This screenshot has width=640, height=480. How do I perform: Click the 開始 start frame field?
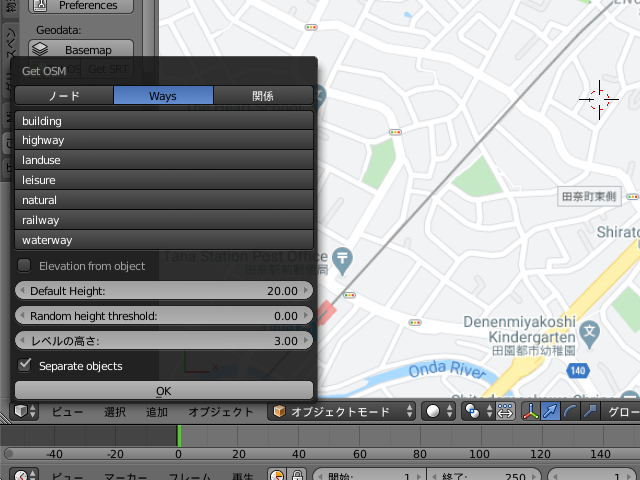(x=369, y=476)
